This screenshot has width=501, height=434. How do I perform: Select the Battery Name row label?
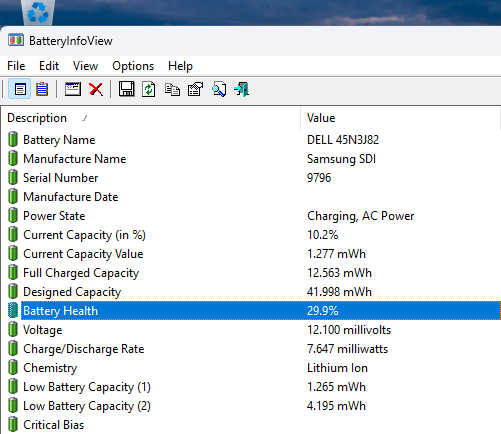click(x=59, y=140)
